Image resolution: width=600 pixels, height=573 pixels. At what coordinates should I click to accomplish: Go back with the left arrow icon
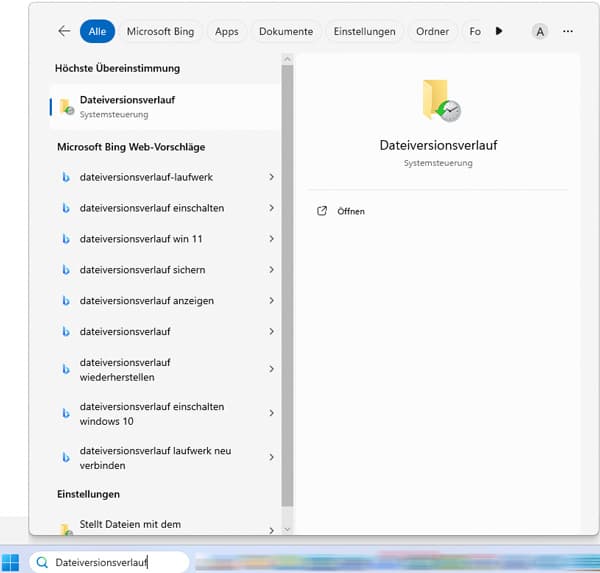(x=64, y=31)
